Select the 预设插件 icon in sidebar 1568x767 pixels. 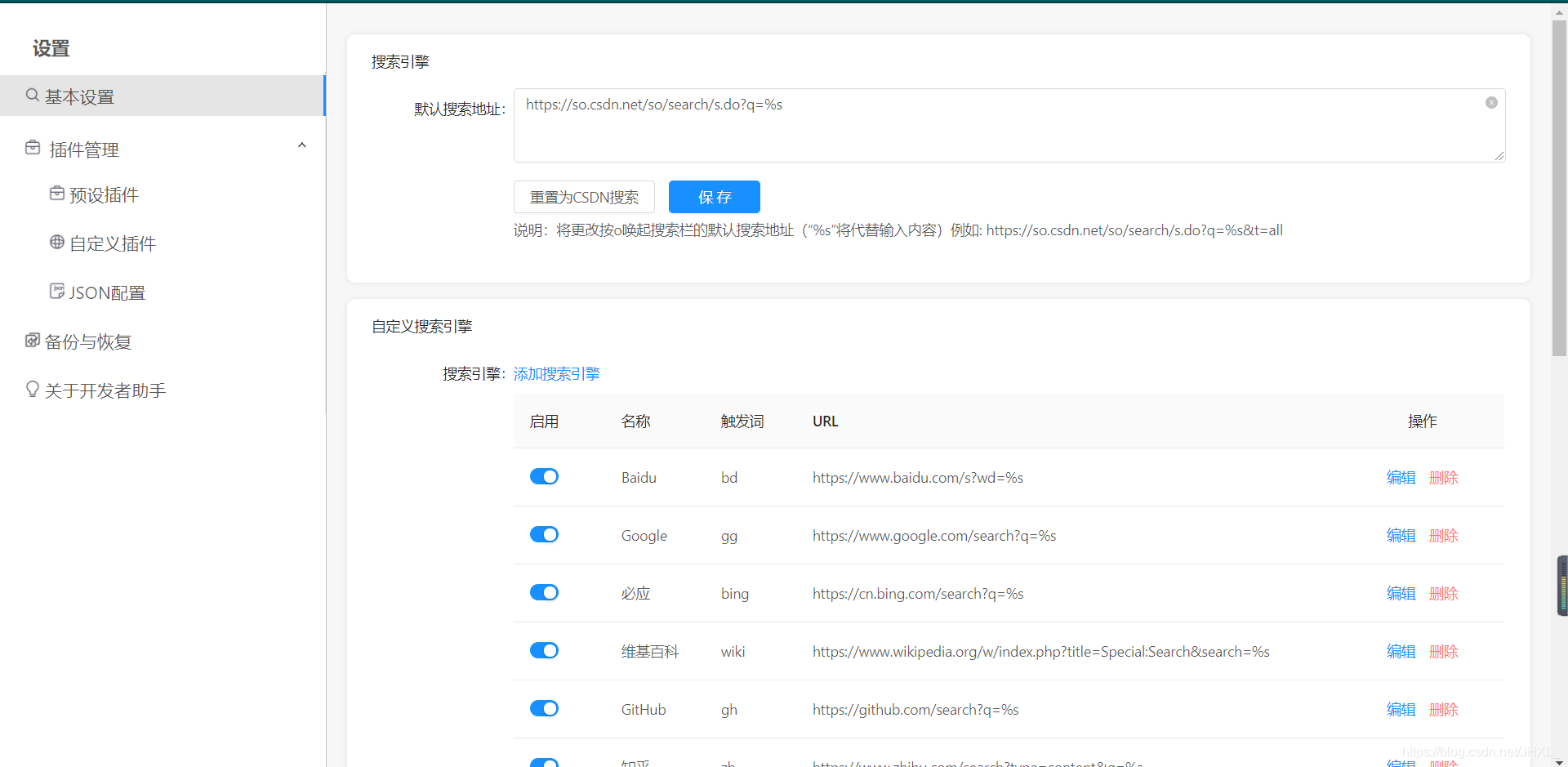(56, 194)
